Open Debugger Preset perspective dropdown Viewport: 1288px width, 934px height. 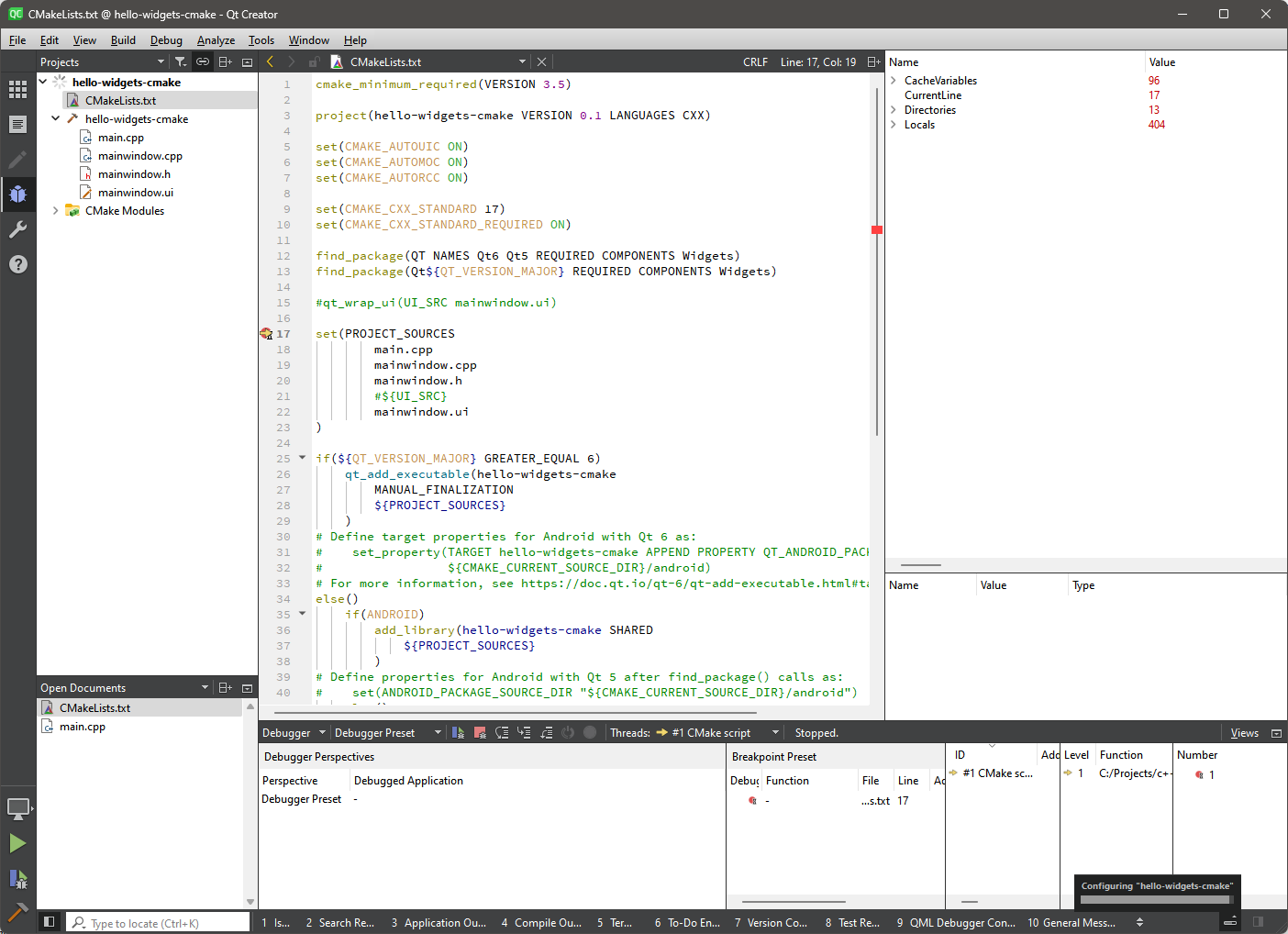click(388, 732)
